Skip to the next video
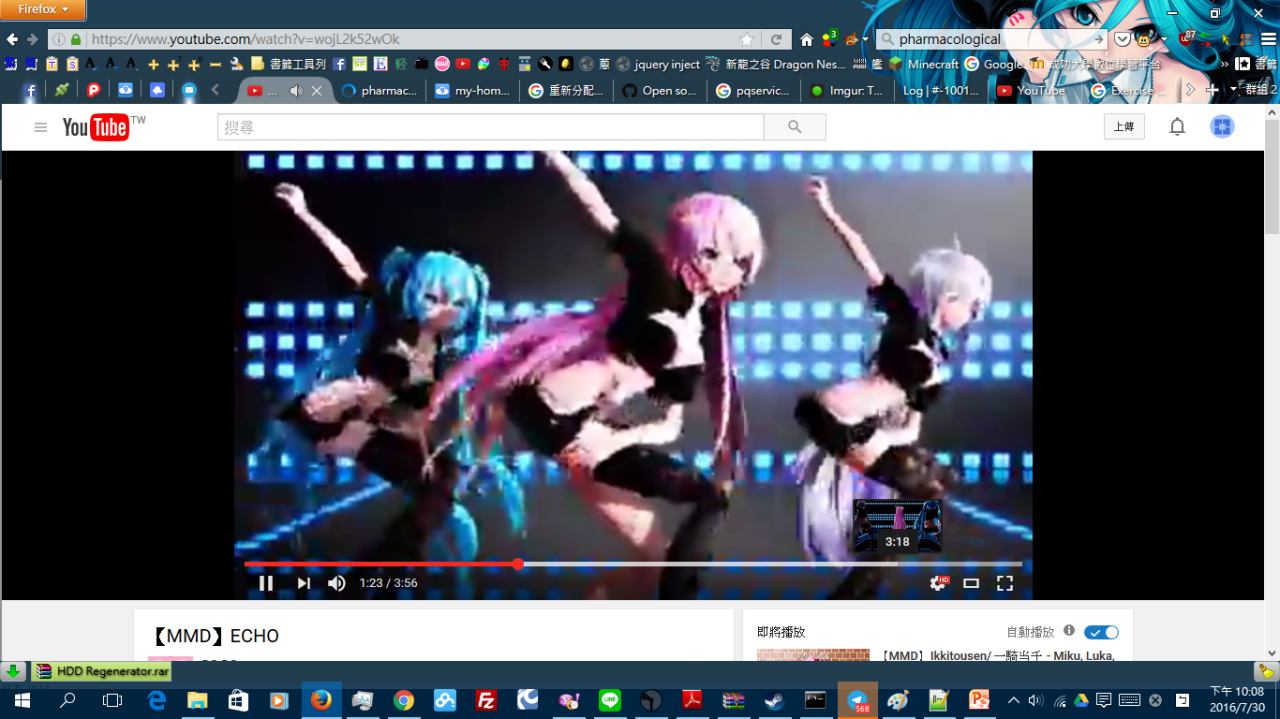This screenshot has width=1280, height=719. 303,583
